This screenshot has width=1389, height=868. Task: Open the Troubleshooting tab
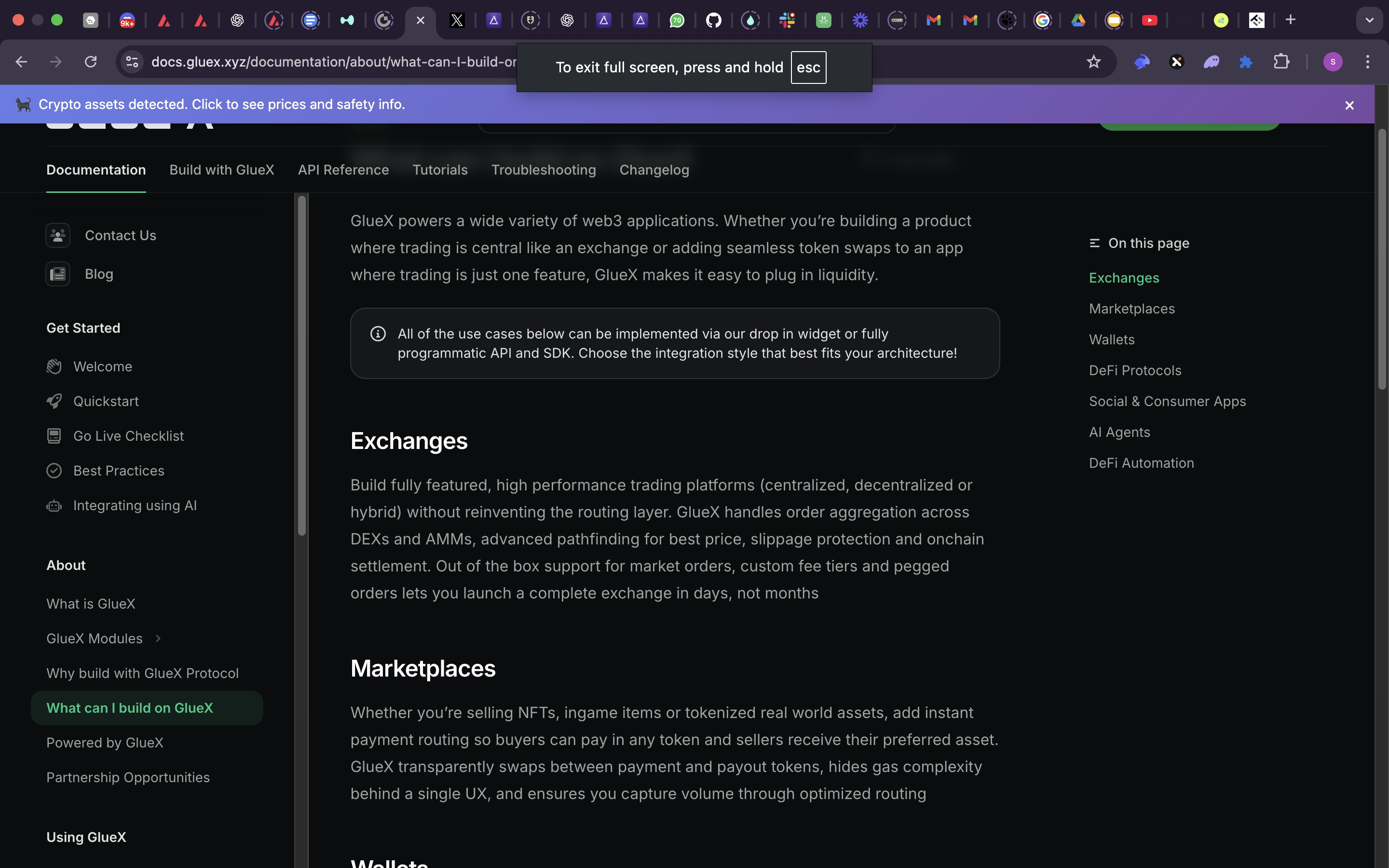(x=543, y=170)
